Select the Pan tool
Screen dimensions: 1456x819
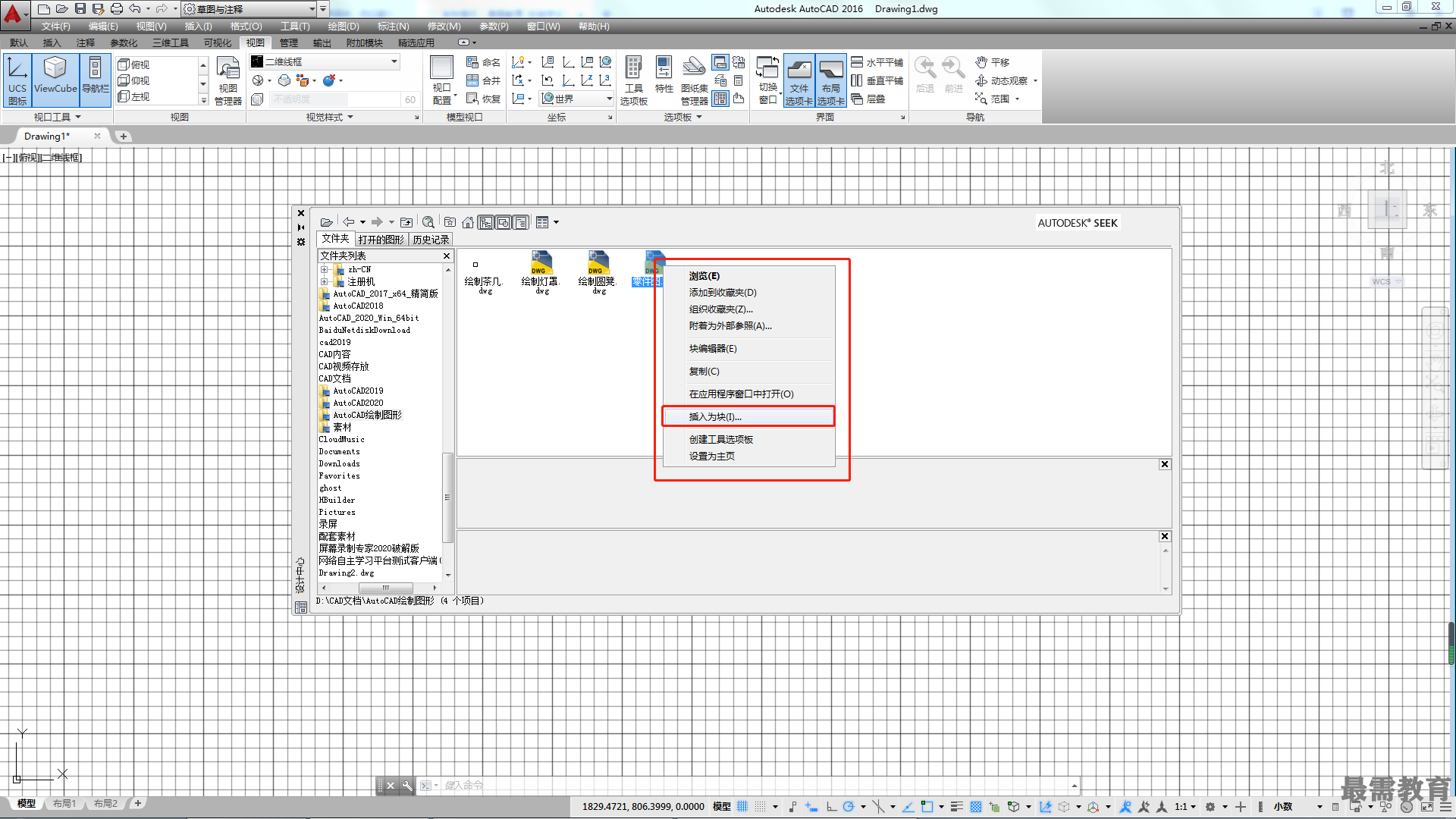click(x=993, y=62)
